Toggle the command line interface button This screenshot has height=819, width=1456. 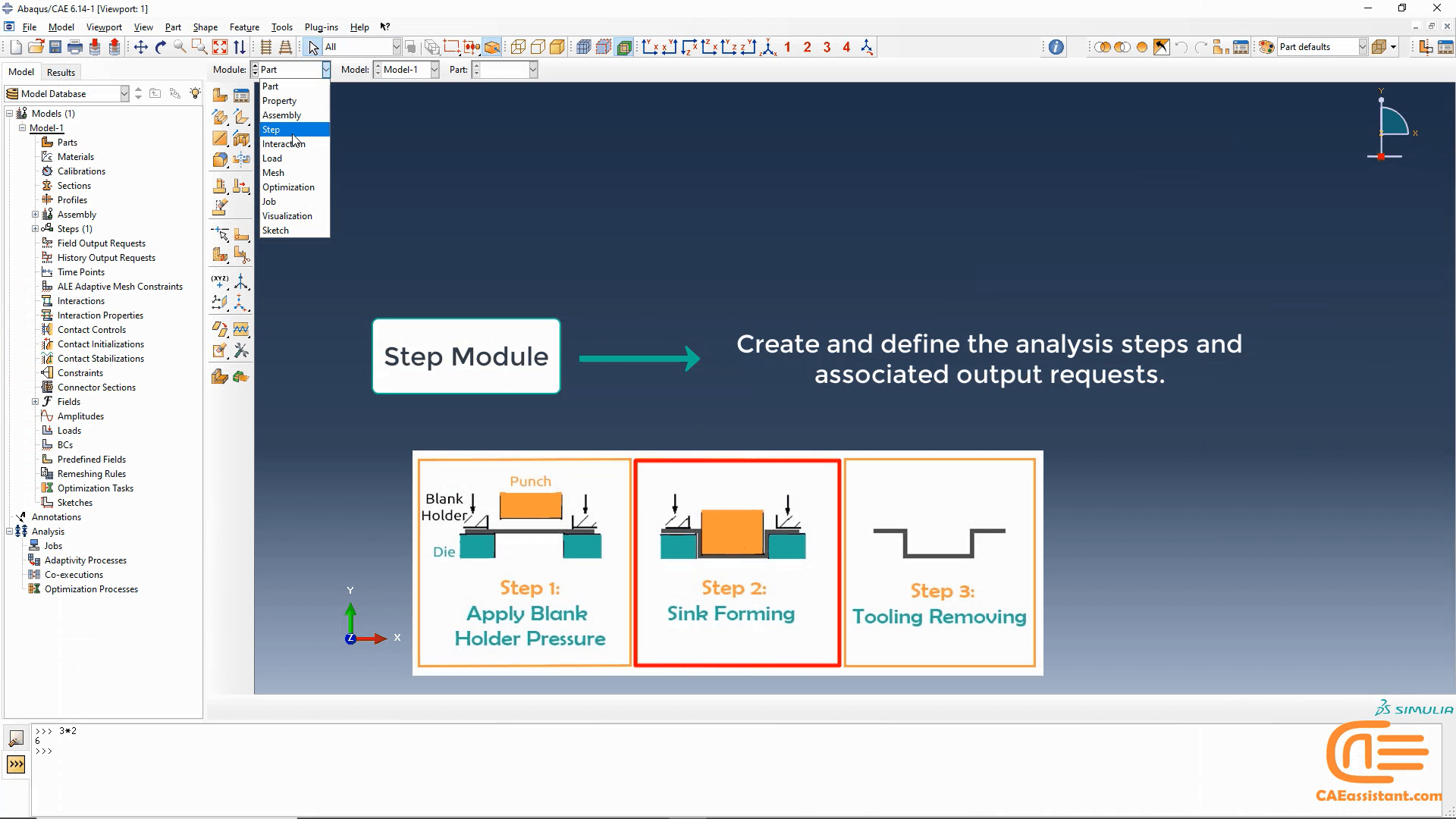pyautogui.click(x=16, y=764)
